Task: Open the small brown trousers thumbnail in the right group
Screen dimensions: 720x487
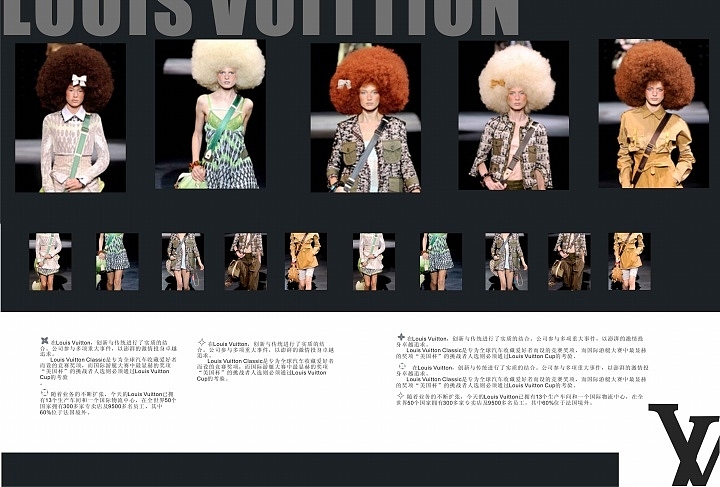Action: point(569,262)
